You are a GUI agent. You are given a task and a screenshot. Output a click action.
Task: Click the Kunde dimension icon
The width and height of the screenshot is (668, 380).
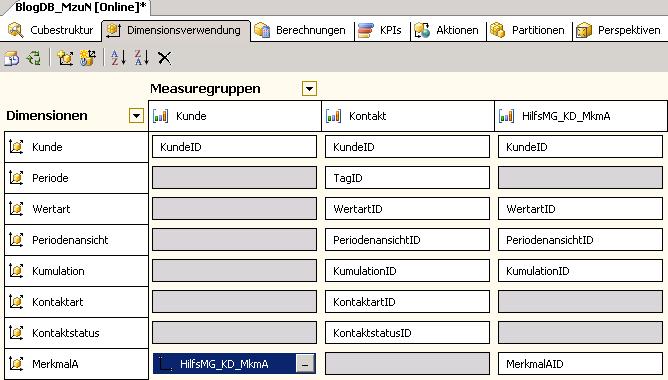pos(16,147)
